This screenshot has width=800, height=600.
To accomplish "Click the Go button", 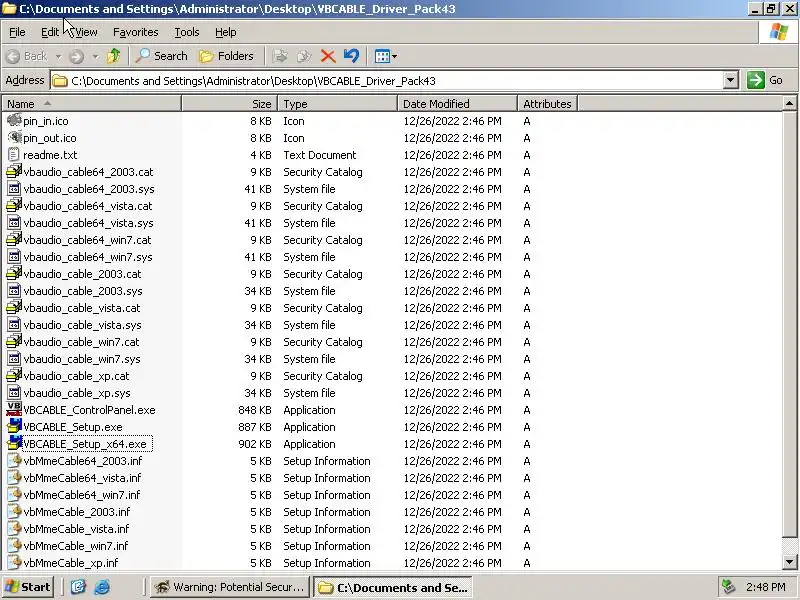I will [x=765, y=80].
